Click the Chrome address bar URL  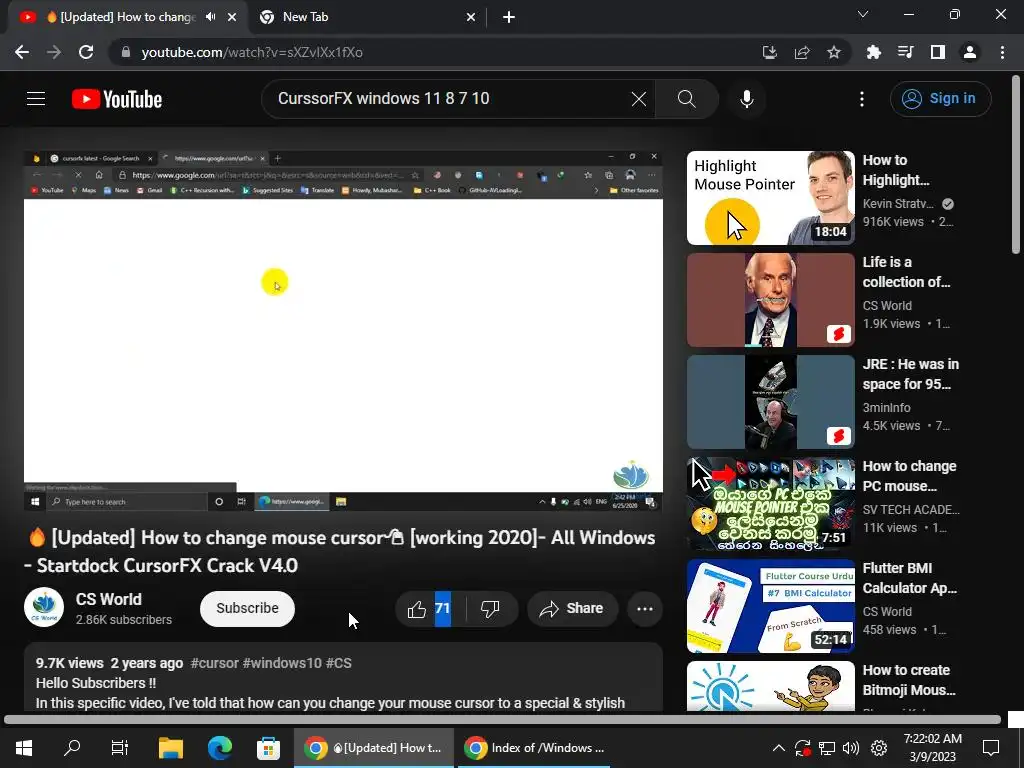coord(252,52)
